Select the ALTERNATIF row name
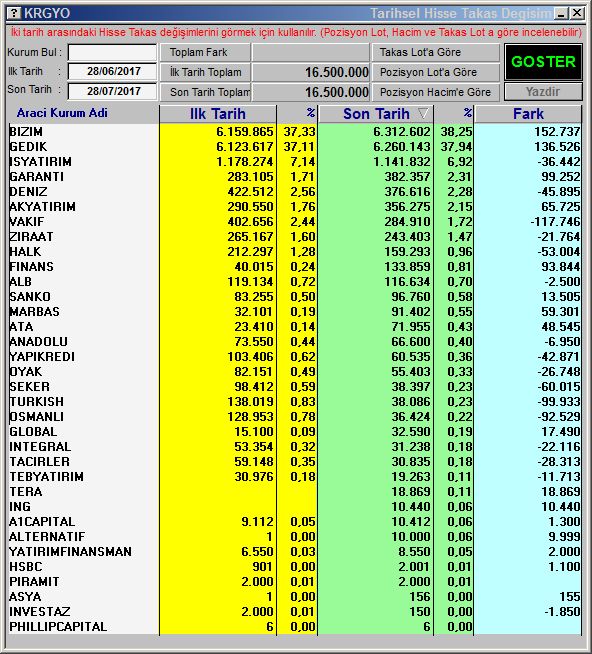 (47, 537)
